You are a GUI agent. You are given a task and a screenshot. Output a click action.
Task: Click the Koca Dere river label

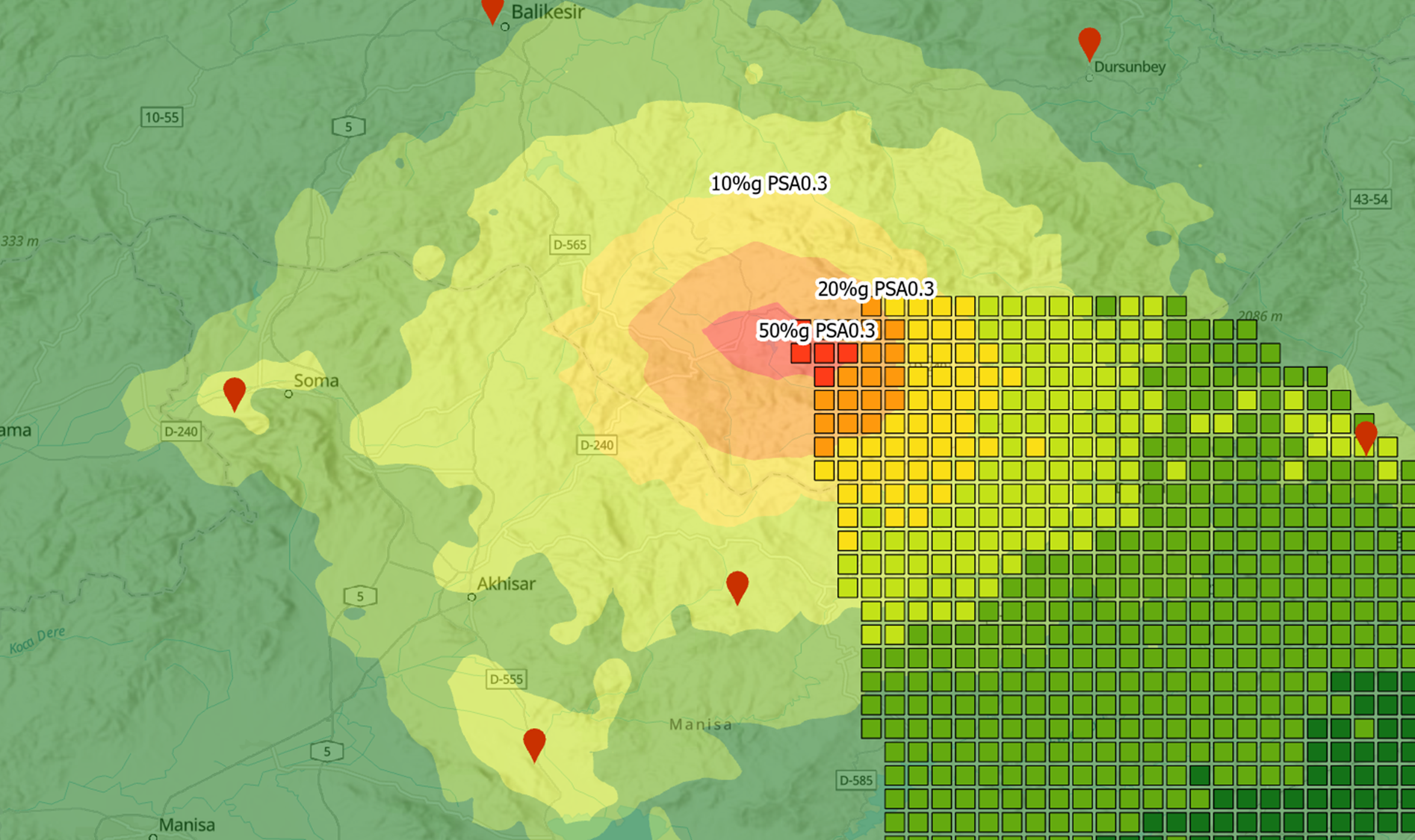coord(37,641)
